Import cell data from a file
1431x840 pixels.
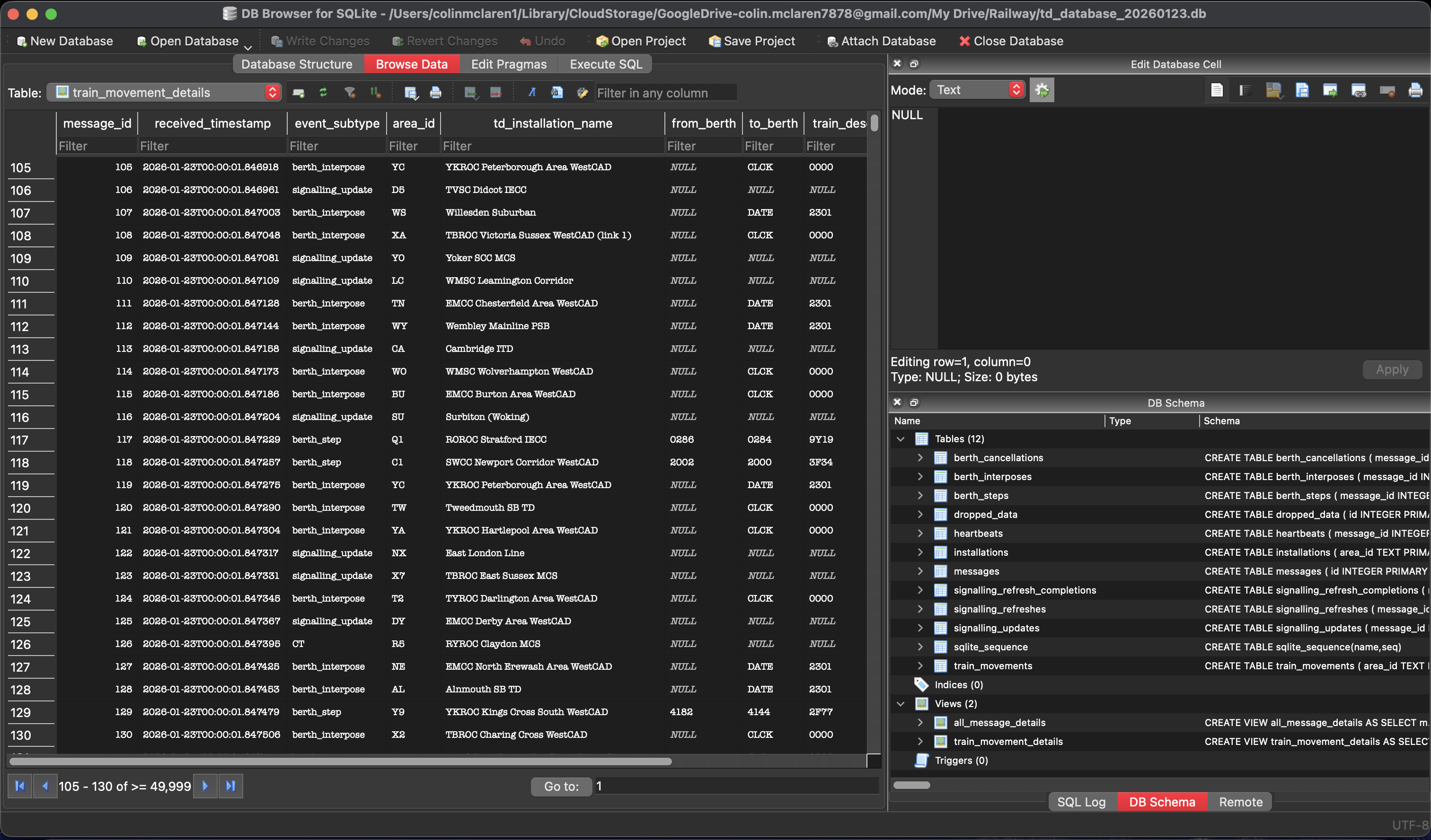pyautogui.click(x=1274, y=91)
